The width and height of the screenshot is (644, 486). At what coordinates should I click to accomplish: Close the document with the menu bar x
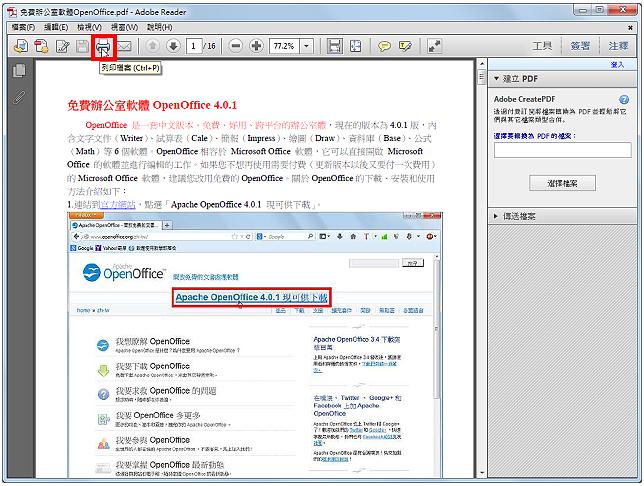click(x=630, y=28)
